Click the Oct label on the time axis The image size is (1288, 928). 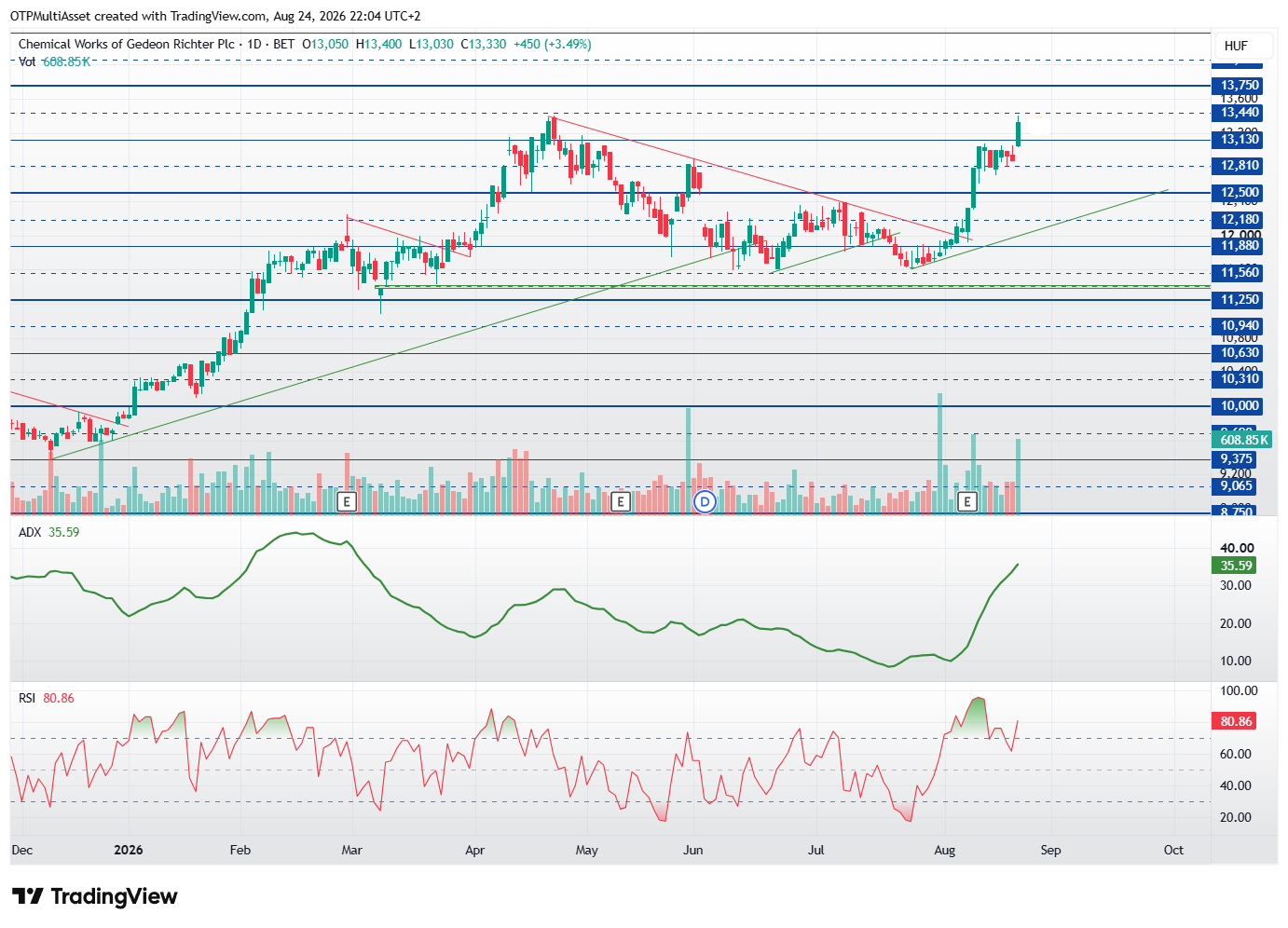(x=1174, y=850)
